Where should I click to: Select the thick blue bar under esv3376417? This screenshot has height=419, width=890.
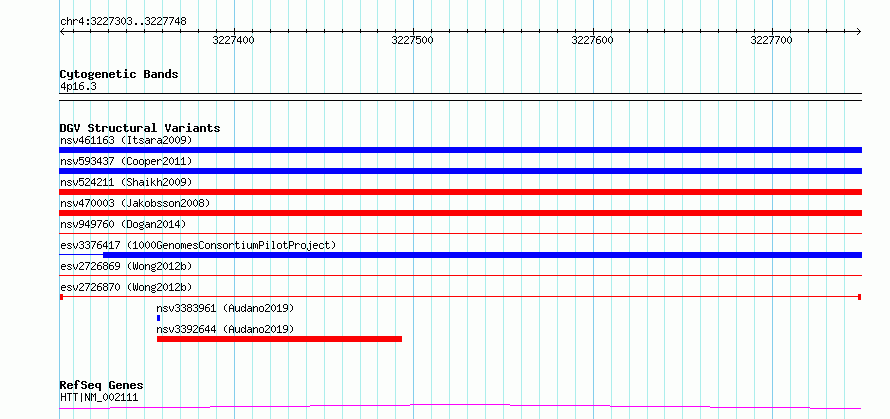click(x=482, y=255)
